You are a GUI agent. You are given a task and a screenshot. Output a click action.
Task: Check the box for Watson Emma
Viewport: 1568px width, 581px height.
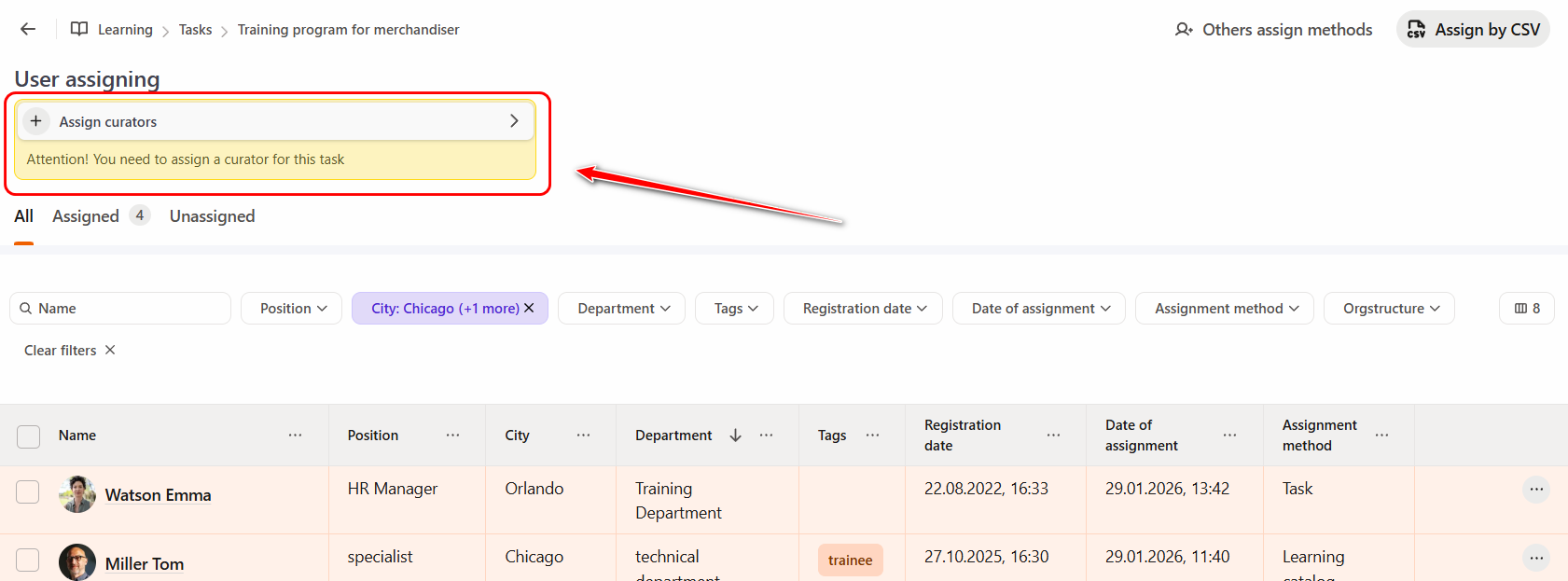click(28, 491)
